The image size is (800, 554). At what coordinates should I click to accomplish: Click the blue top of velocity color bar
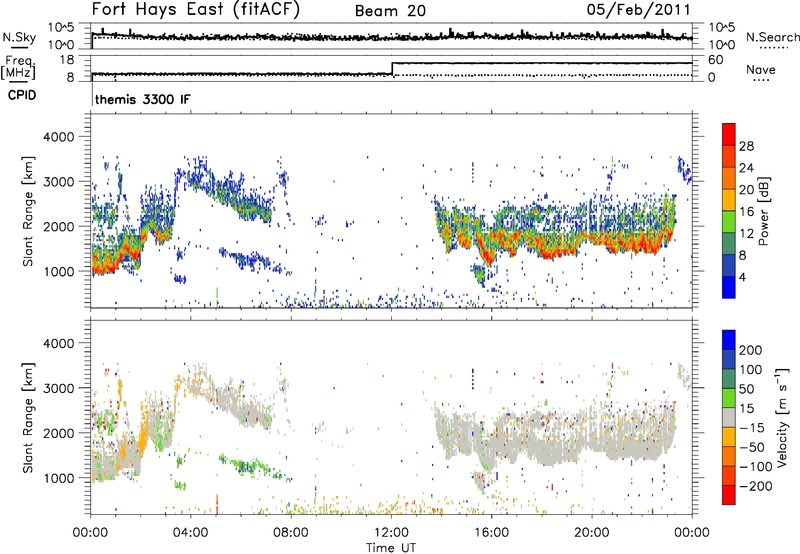click(729, 340)
